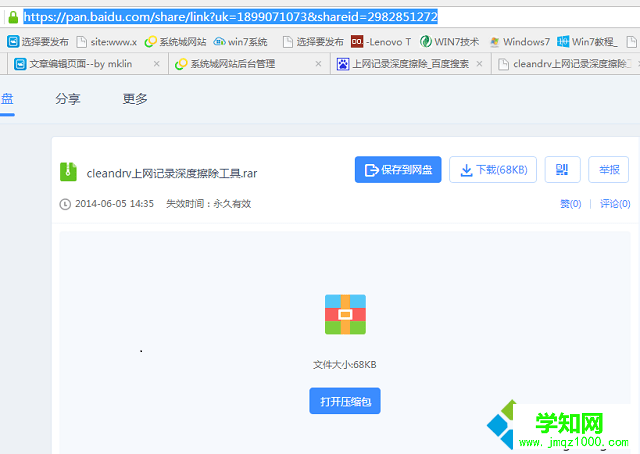Open the WIN7技术 bookmark
The image size is (640, 454).
point(449,42)
